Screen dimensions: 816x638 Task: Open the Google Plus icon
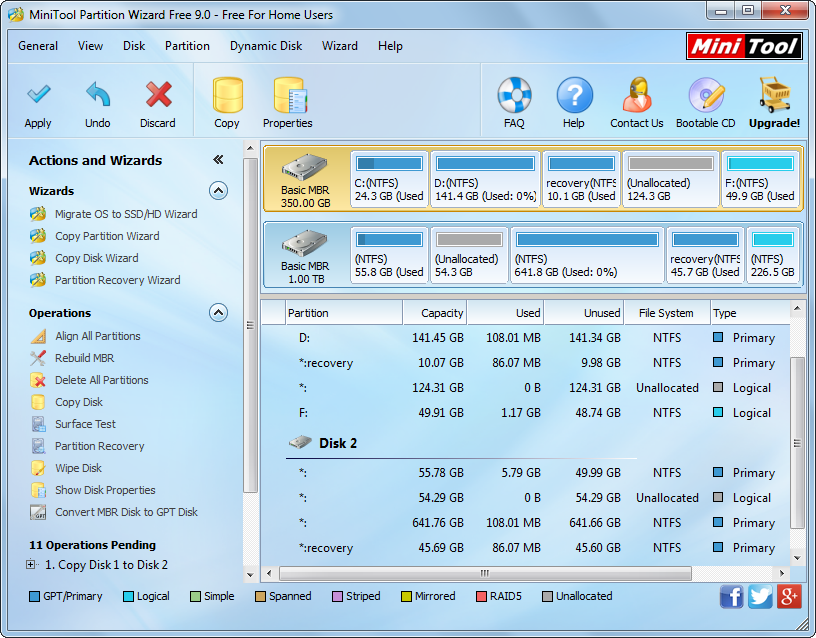(x=789, y=596)
